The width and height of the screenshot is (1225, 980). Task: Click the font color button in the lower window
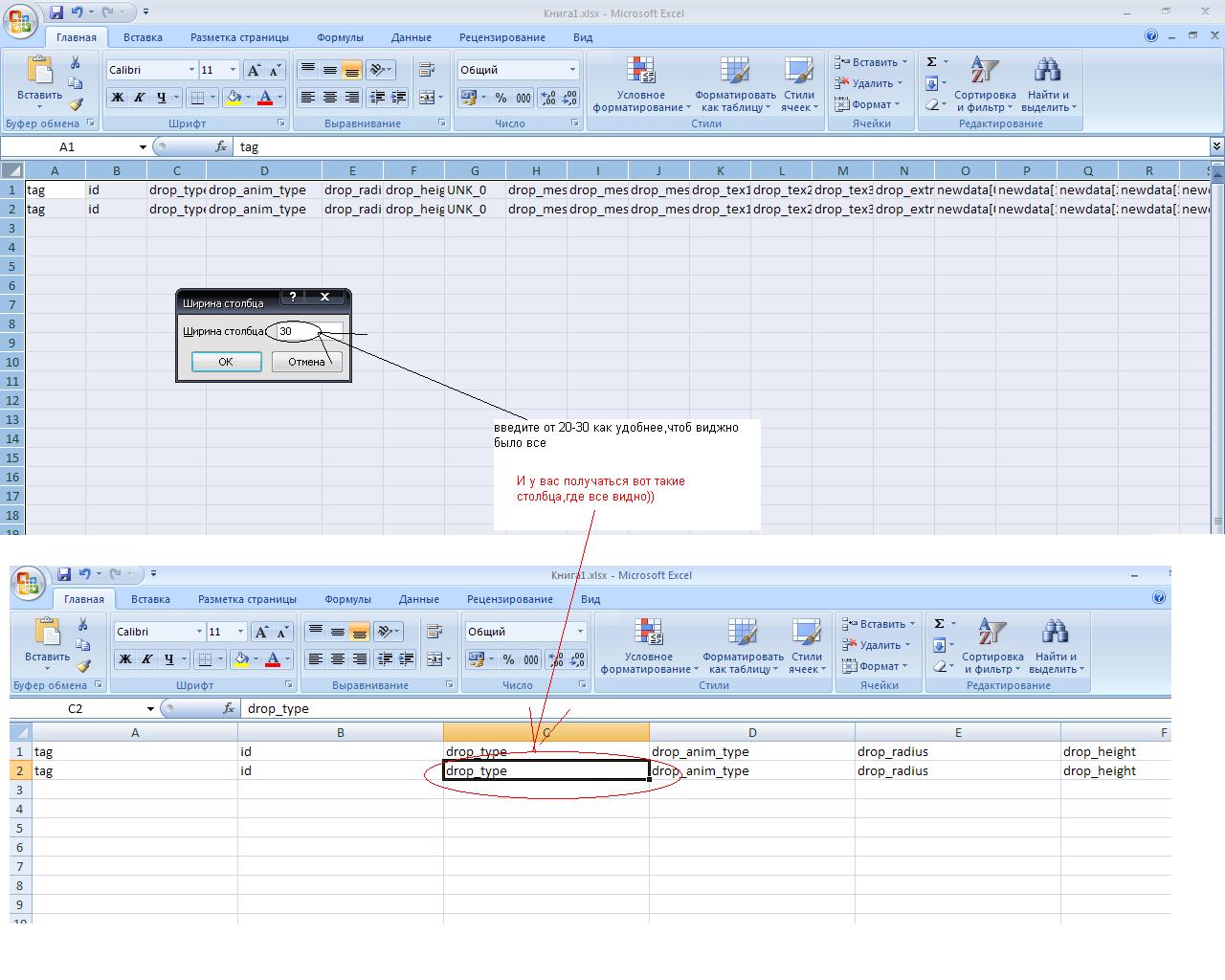(x=273, y=659)
